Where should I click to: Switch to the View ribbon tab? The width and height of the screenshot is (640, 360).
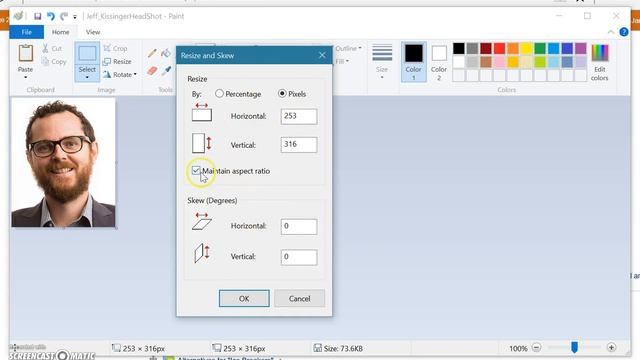pyautogui.click(x=93, y=32)
